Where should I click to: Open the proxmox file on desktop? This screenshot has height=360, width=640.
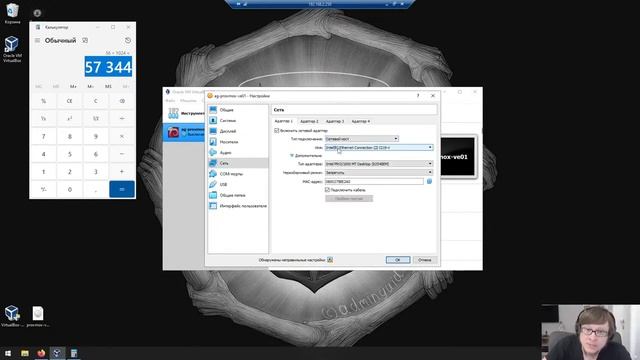pyautogui.click(x=38, y=317)
